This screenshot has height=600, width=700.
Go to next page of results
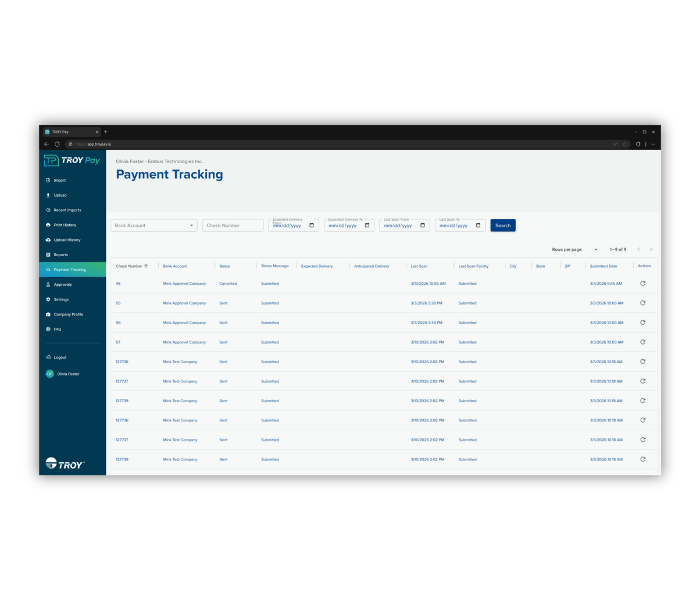pos(651,249)
